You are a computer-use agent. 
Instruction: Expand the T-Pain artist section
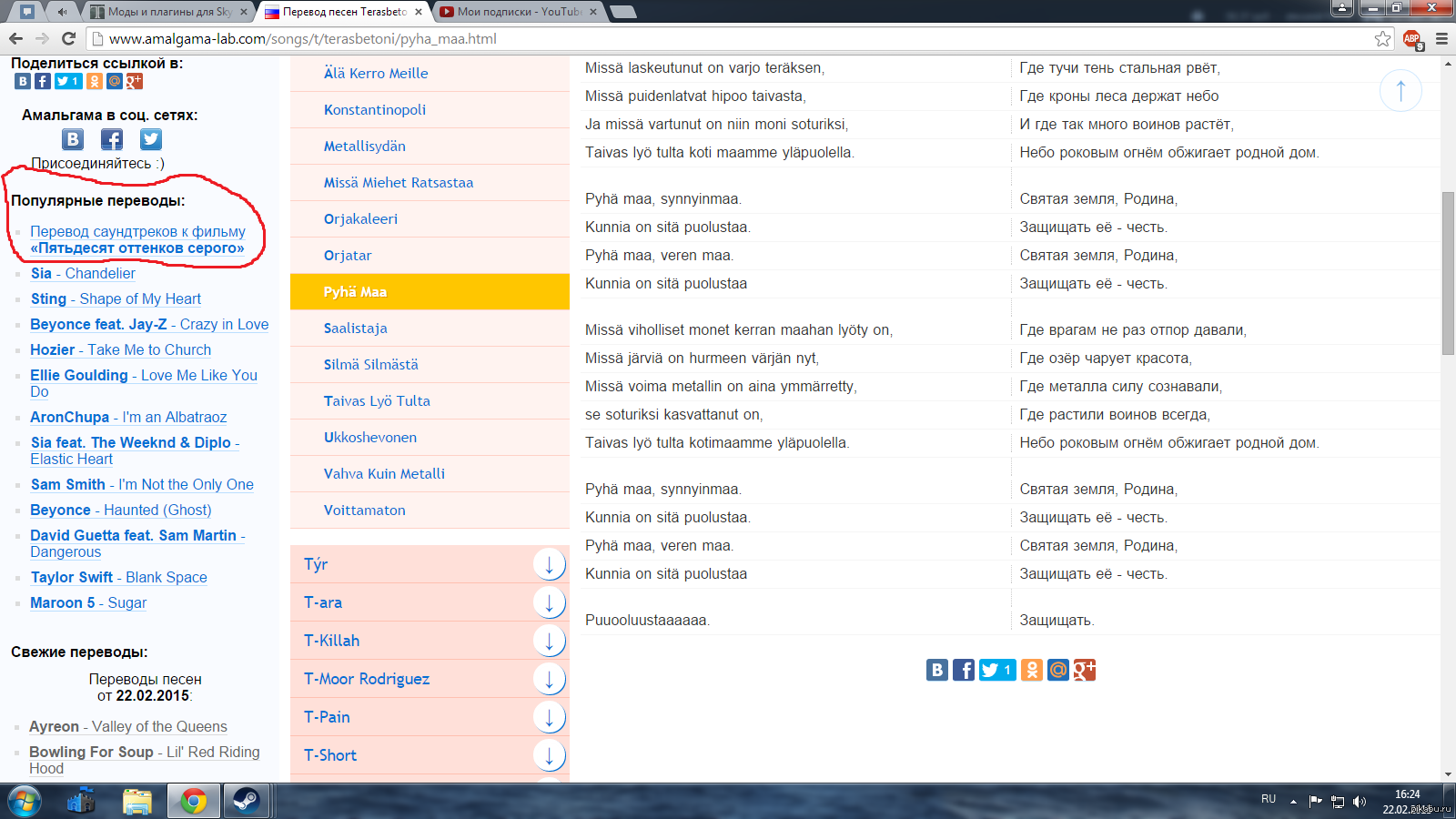pos(549,717)
